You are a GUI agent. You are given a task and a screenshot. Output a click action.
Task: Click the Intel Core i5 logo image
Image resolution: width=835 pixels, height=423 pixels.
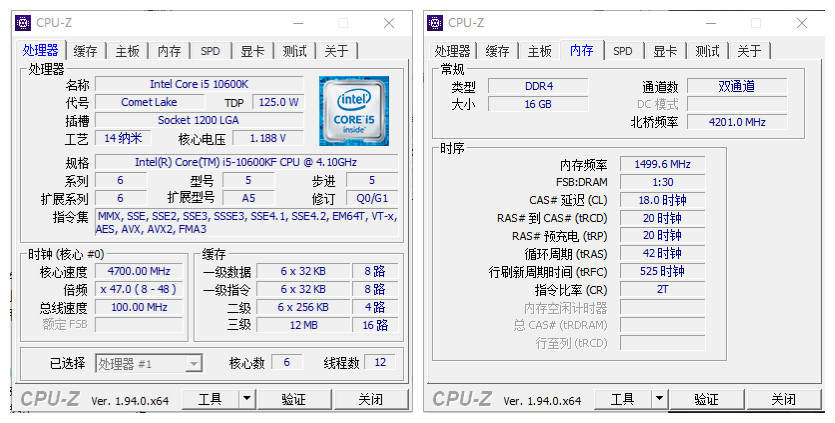[354, 111]
